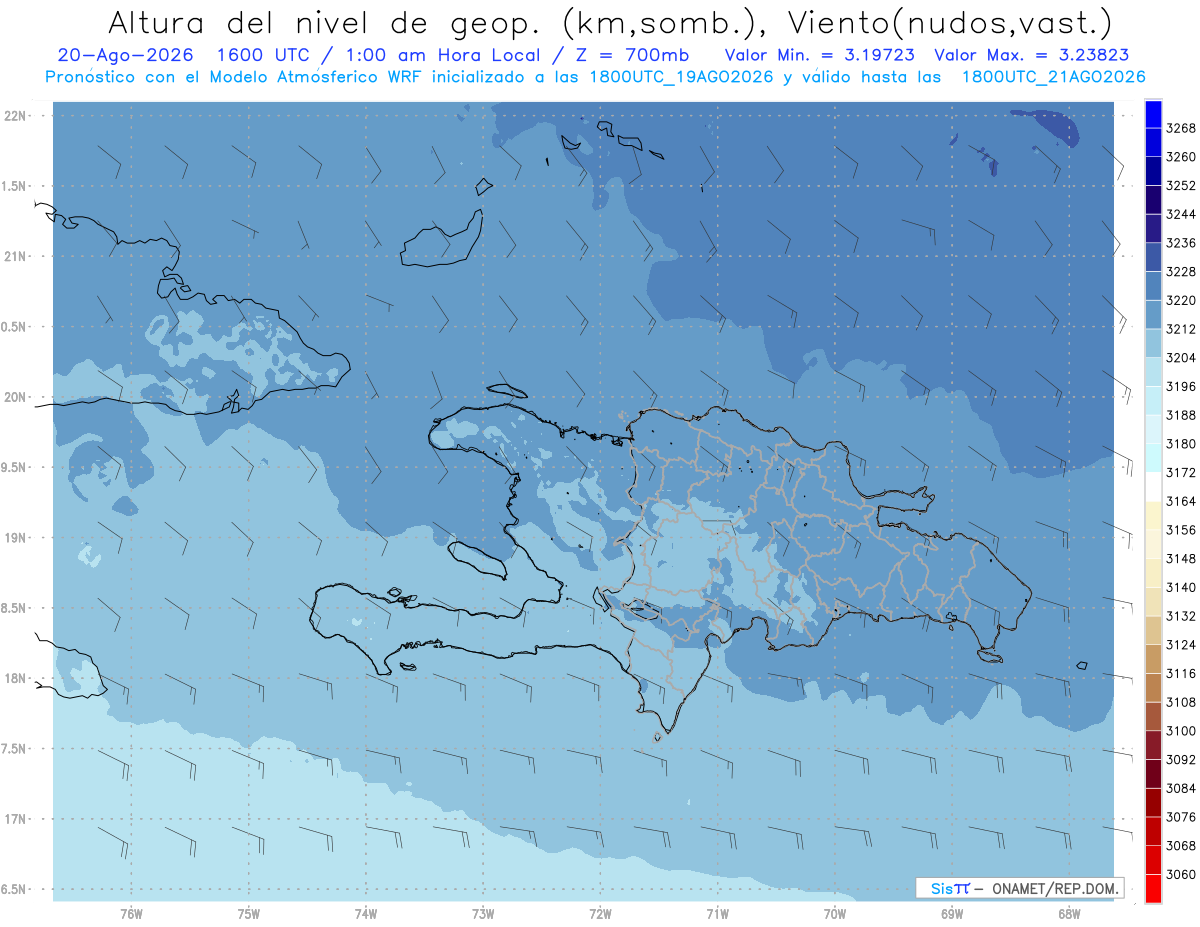Click the 68W longitude label
Viewport: 1200px width, 927px height.
1069,915
